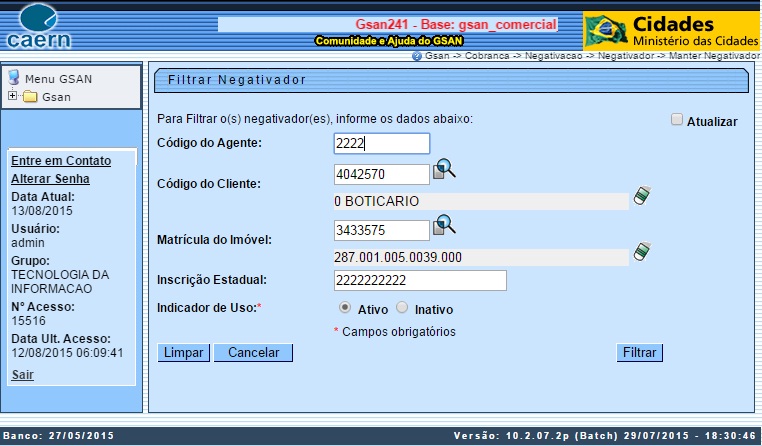Focus the Inscrição Estadual input field

click(420, 281)
